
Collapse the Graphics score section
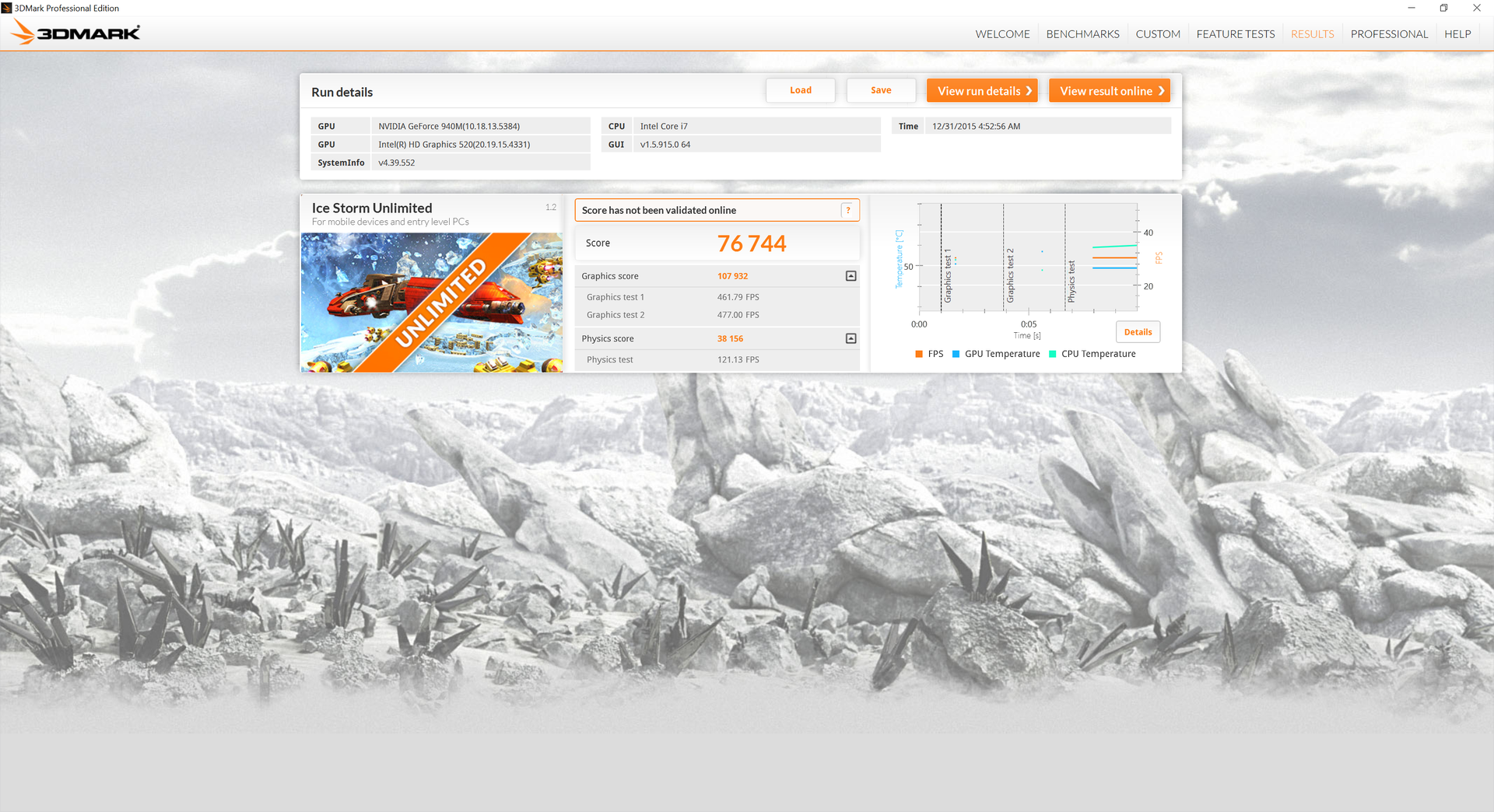point(850,276)
